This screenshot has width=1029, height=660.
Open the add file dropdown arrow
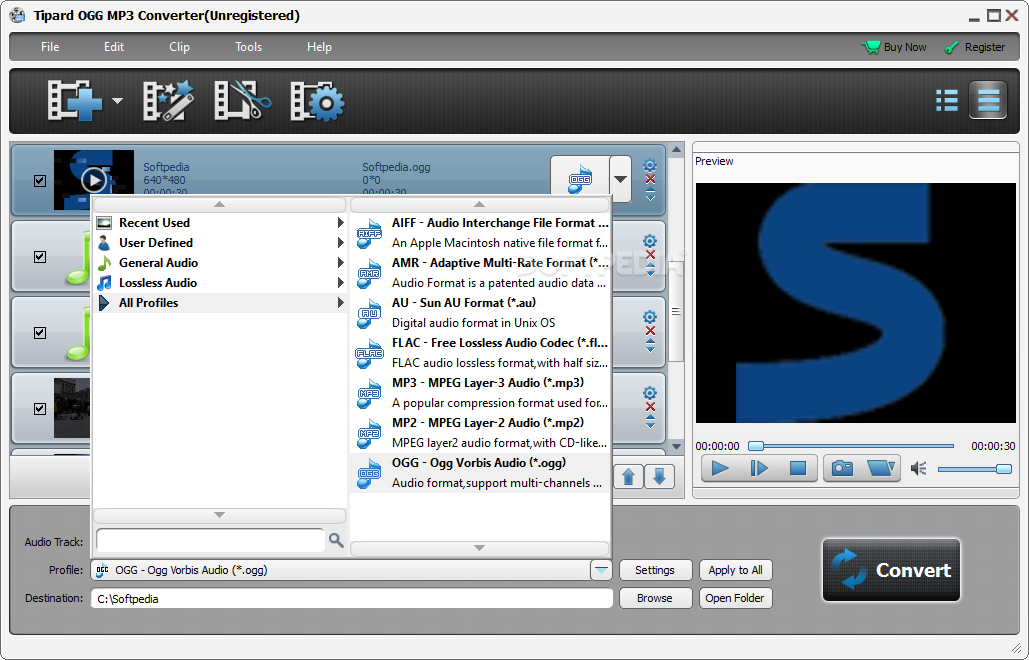tap(117, 101)
